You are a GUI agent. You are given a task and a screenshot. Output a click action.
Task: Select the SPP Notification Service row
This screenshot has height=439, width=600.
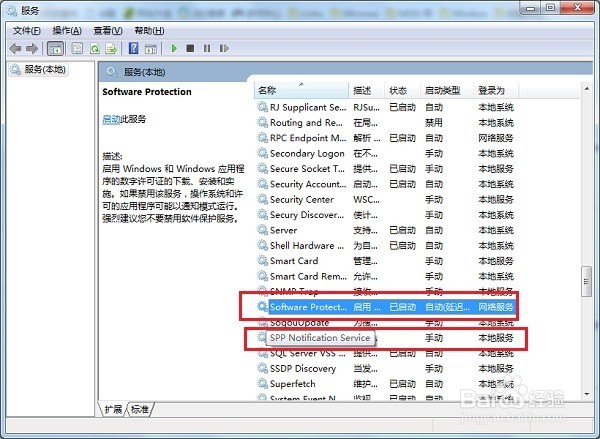[385, 338]
